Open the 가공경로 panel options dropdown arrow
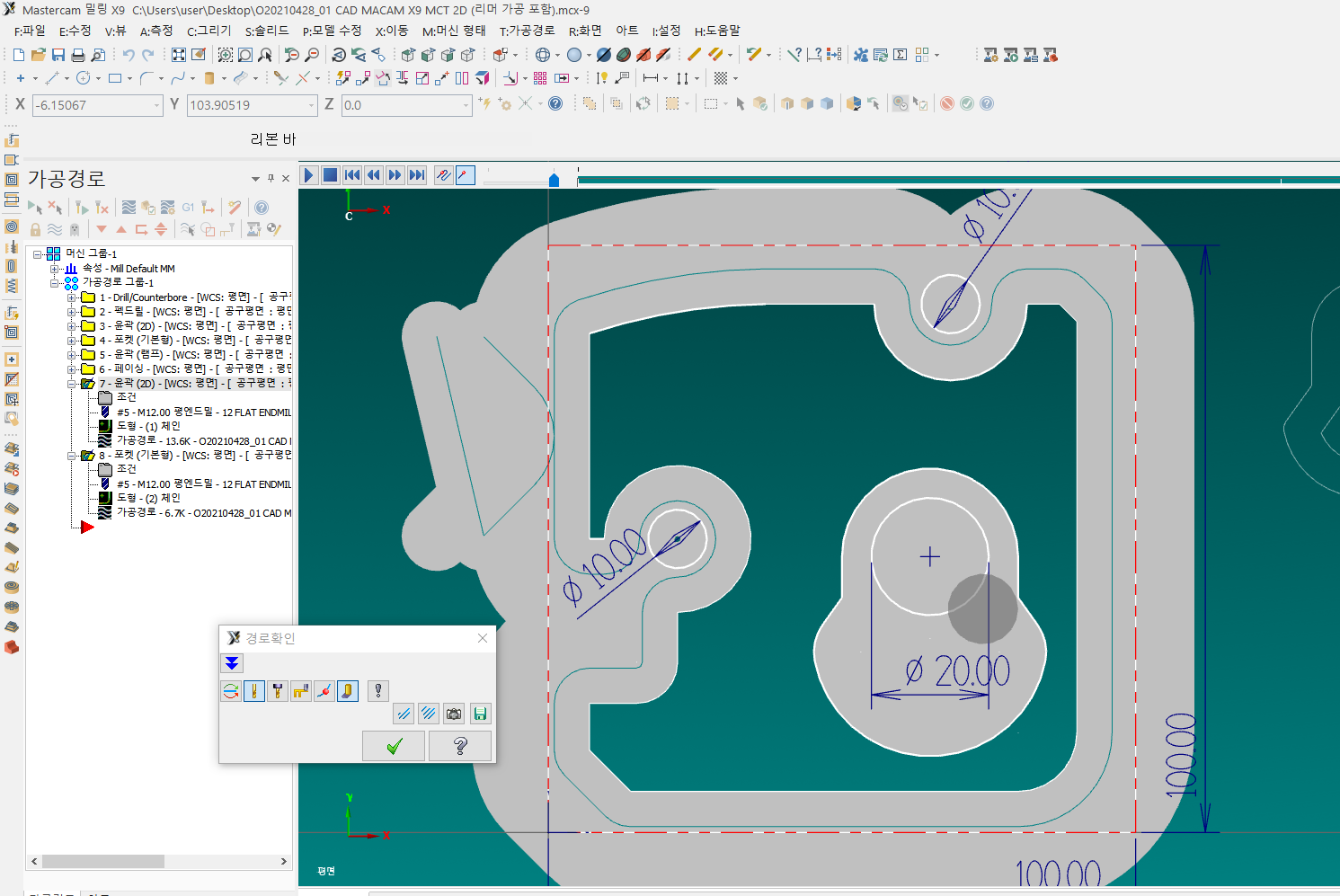 tap(255, 179)
